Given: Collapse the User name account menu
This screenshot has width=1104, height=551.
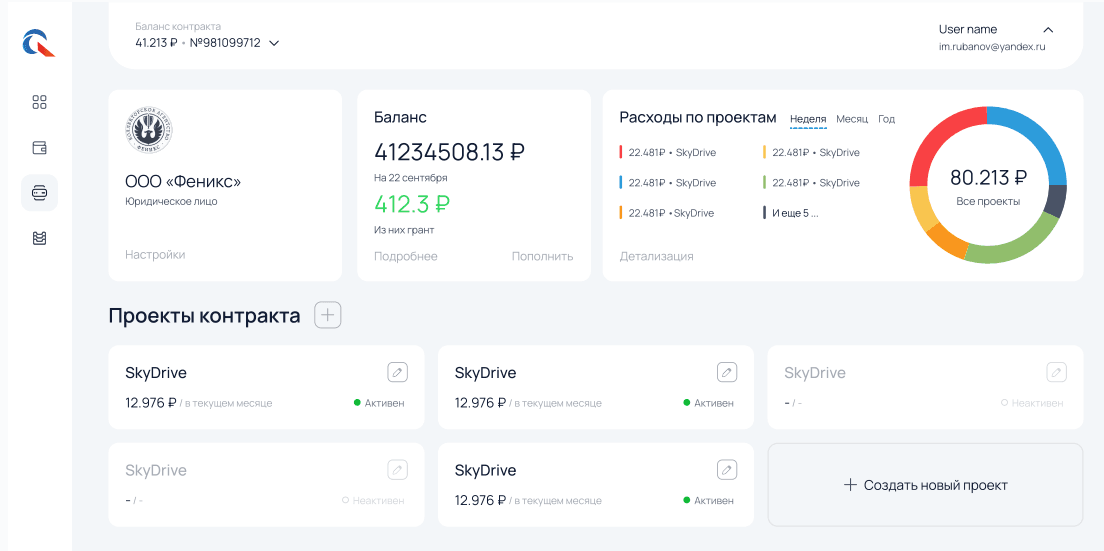Looking at the screenshot, I should coord(1048,30).
